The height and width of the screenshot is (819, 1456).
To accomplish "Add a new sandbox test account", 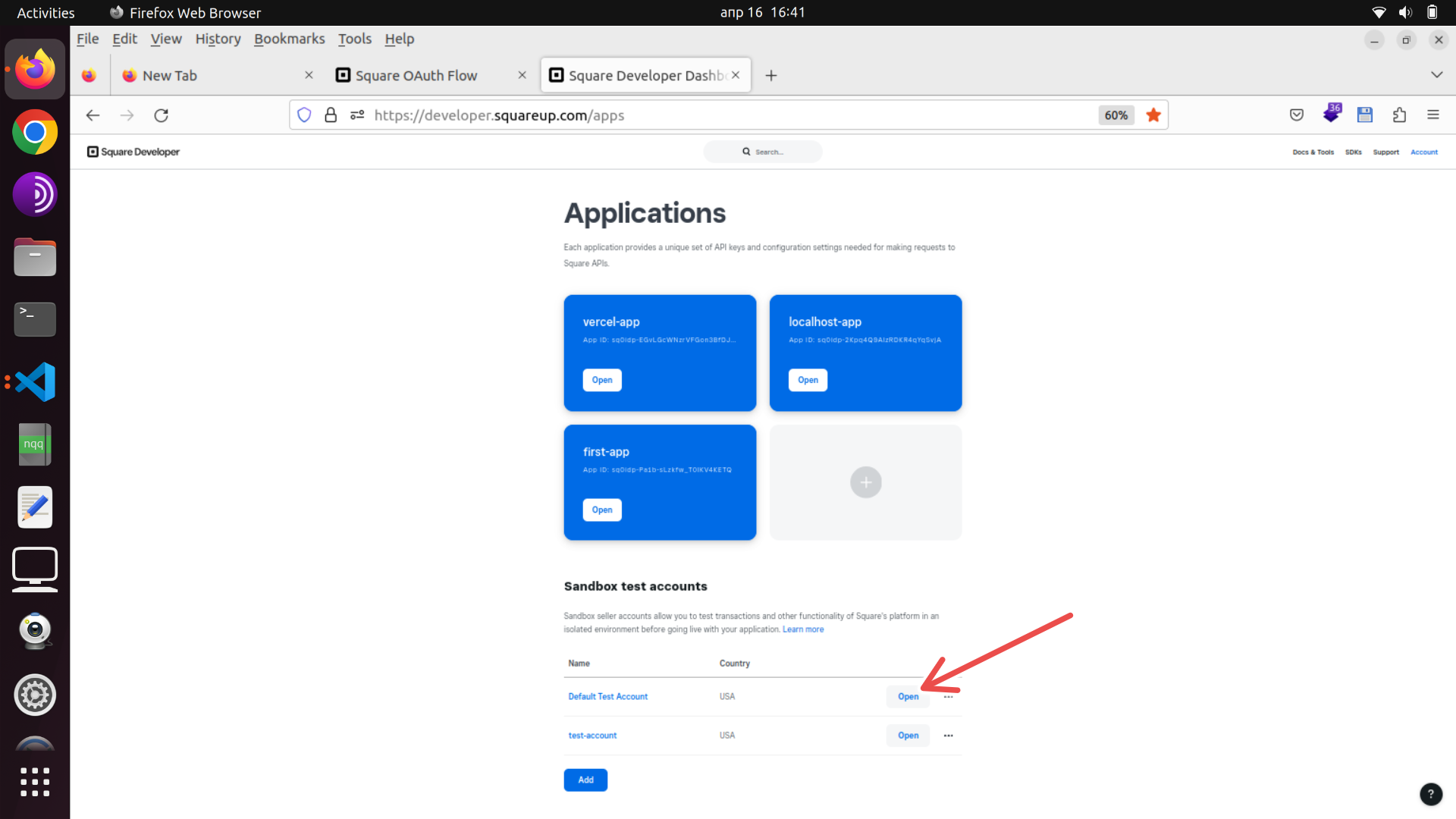I will (x=585, y=780).
